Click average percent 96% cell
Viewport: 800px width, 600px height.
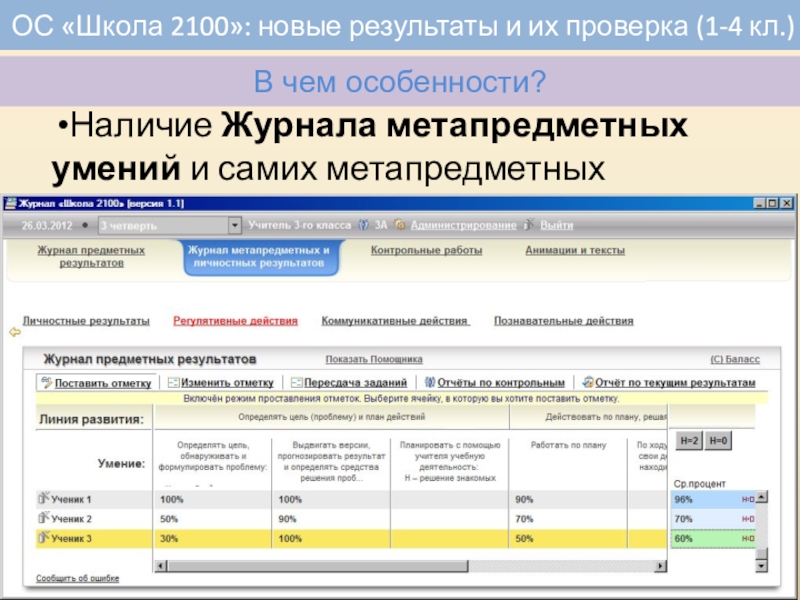pyautogui.click(x=713, y=499)
